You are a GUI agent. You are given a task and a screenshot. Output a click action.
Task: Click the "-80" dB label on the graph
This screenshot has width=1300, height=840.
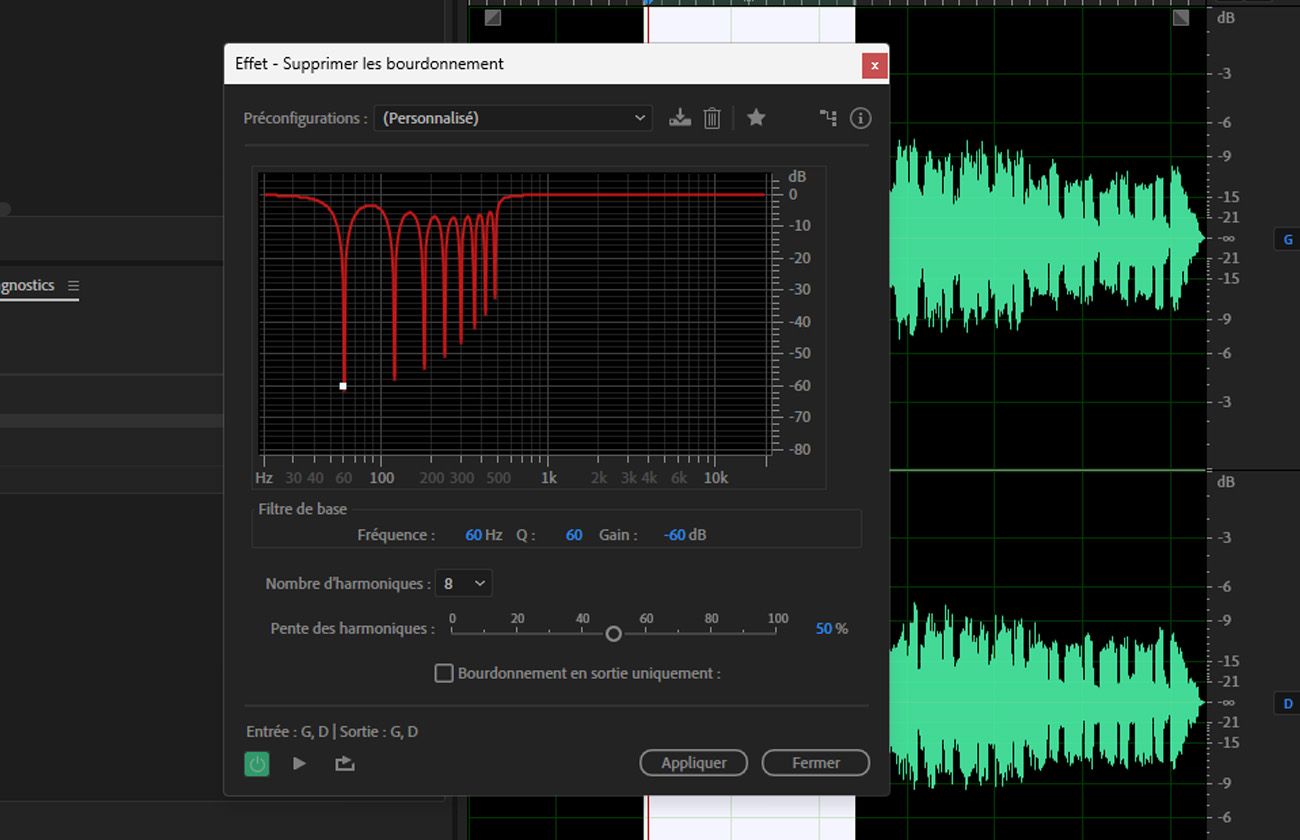tap(798, 450)
